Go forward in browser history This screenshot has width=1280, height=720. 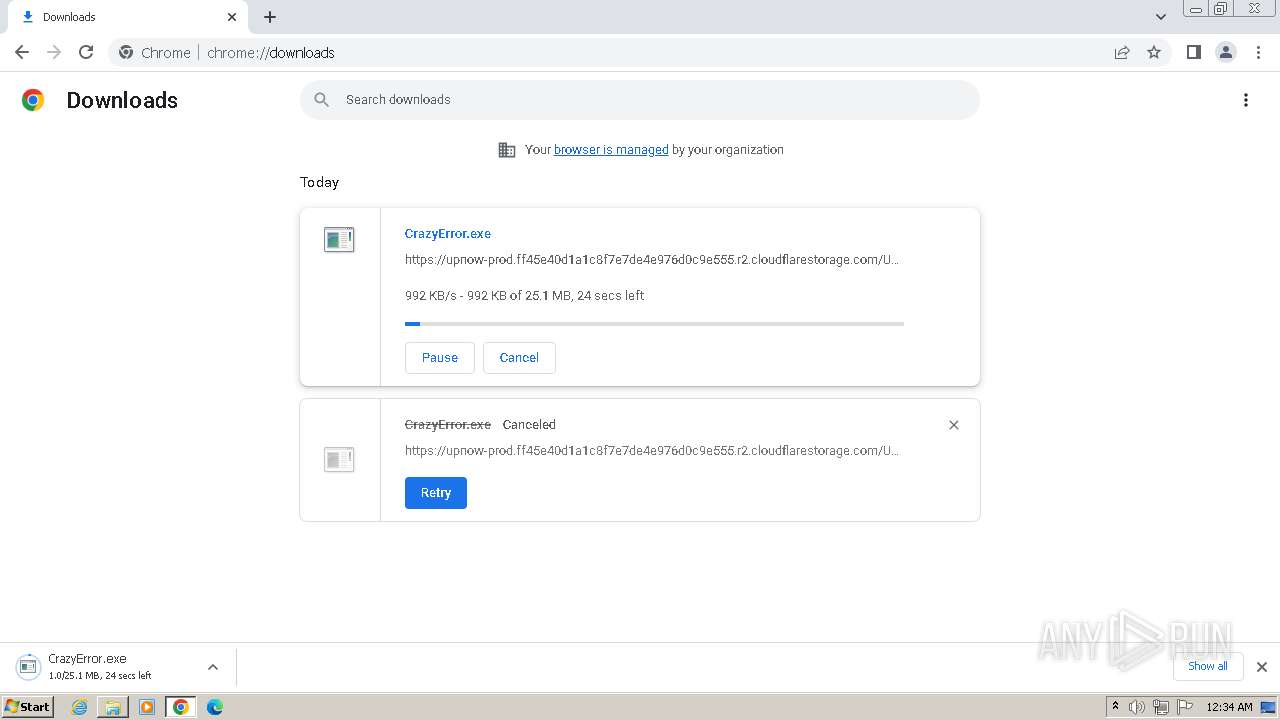coord(54,52)
